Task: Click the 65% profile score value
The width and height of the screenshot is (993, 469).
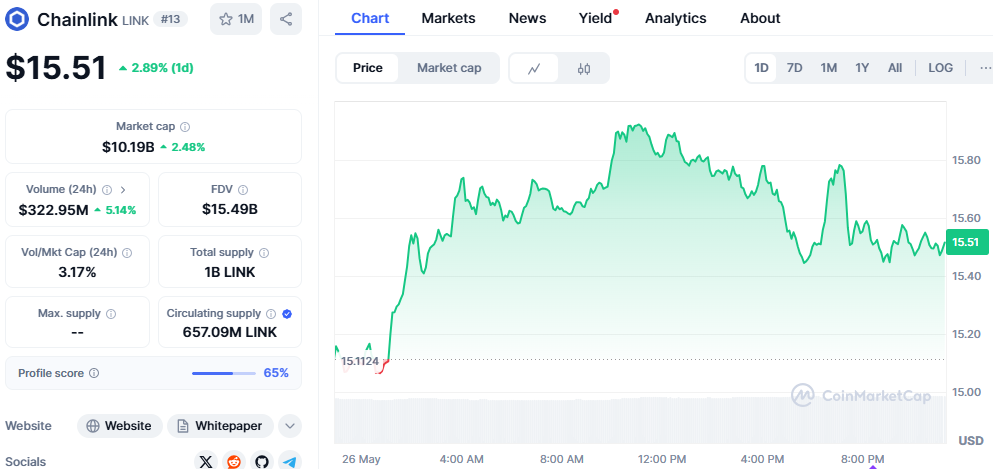Action: (x=276, y=373)
